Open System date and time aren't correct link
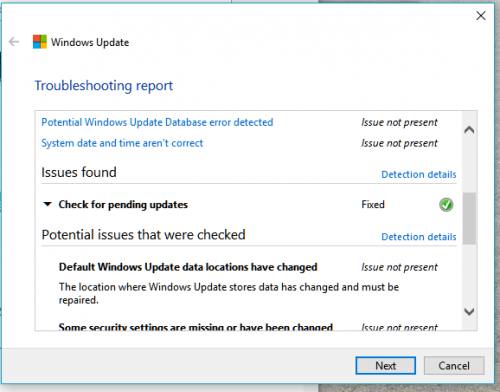Screen dimensions: 500x392 [x=122, y=143]
